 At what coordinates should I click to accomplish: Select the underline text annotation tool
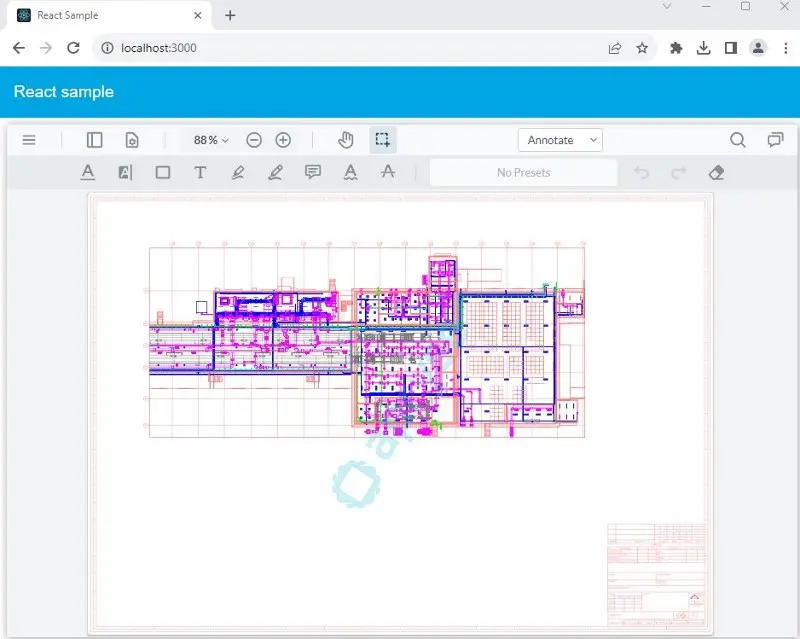(x=88, y=173)
